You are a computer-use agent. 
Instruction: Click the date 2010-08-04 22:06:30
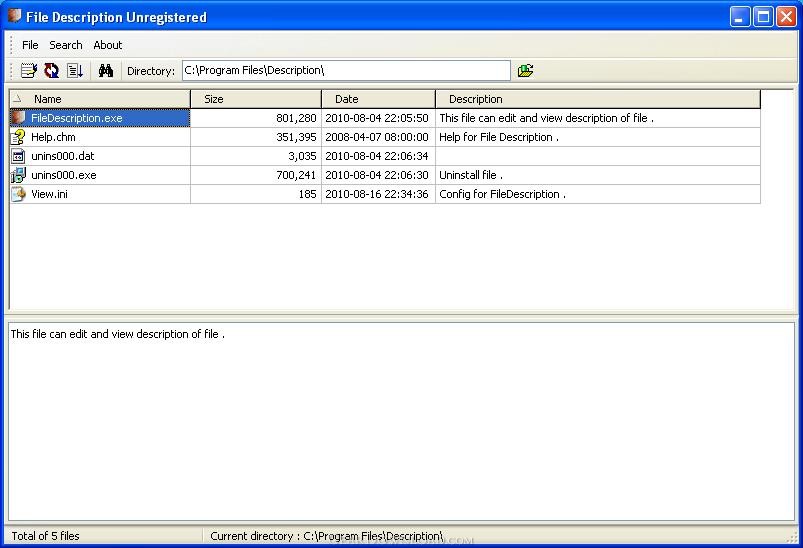[377, 175]
